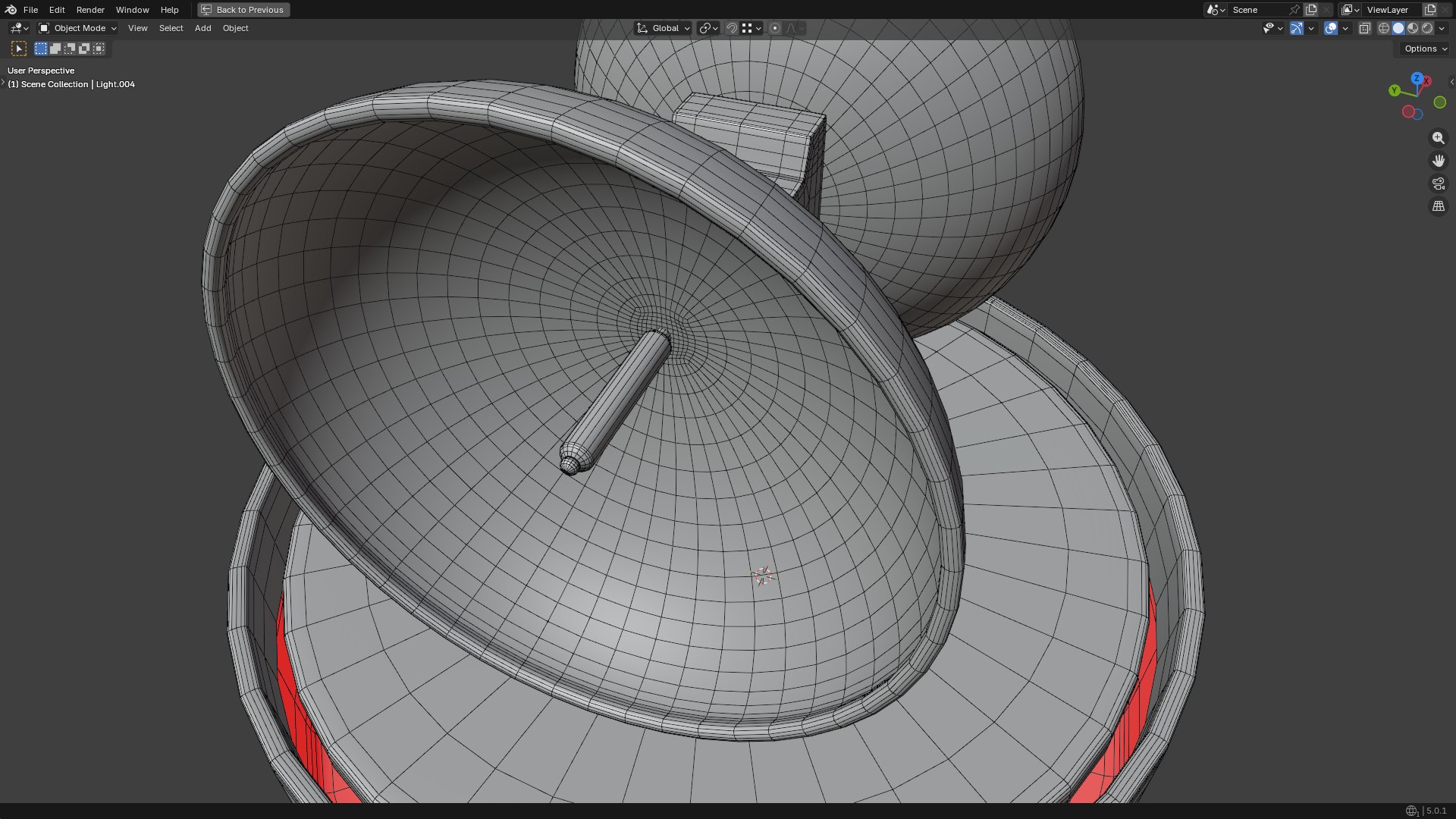Viewport: 1456px width, 819px height.
Task: Click the Z axis on navigation gizmo
Action: tap(1417, 78)
